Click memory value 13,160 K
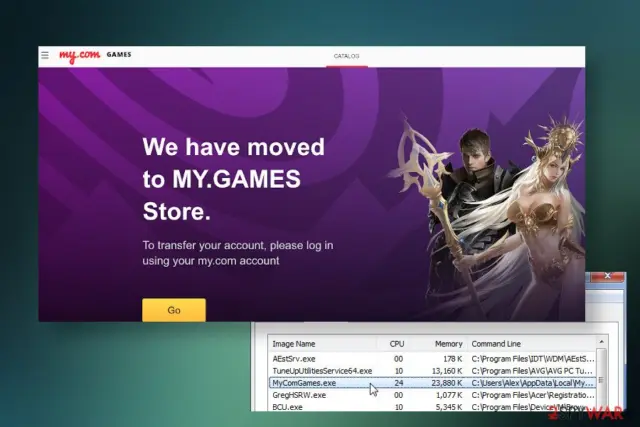This screenshot has height=427, width=640. coord(447,371)
